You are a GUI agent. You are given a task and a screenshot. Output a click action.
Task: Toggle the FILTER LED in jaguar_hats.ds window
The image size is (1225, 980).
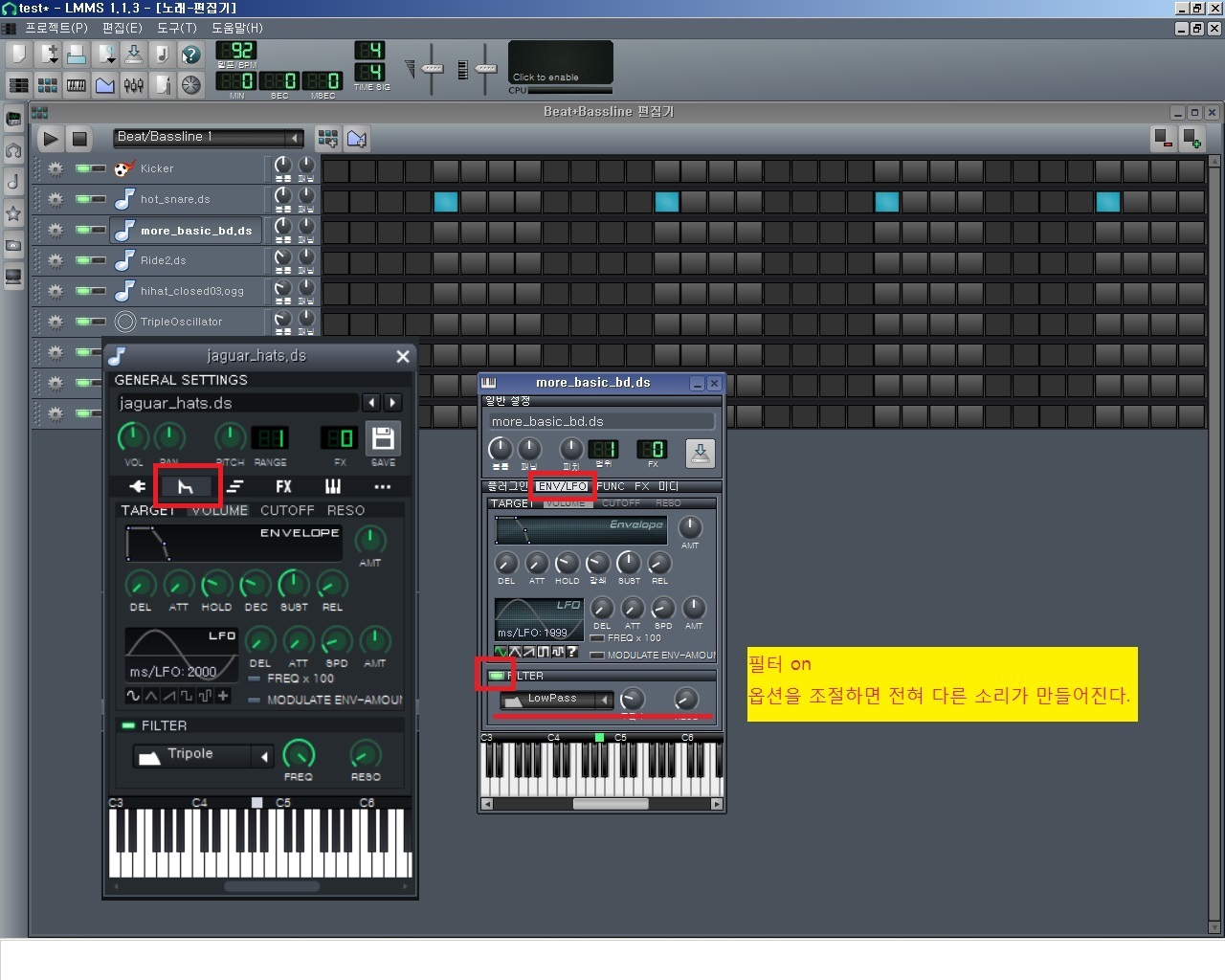tap(128, 725)
